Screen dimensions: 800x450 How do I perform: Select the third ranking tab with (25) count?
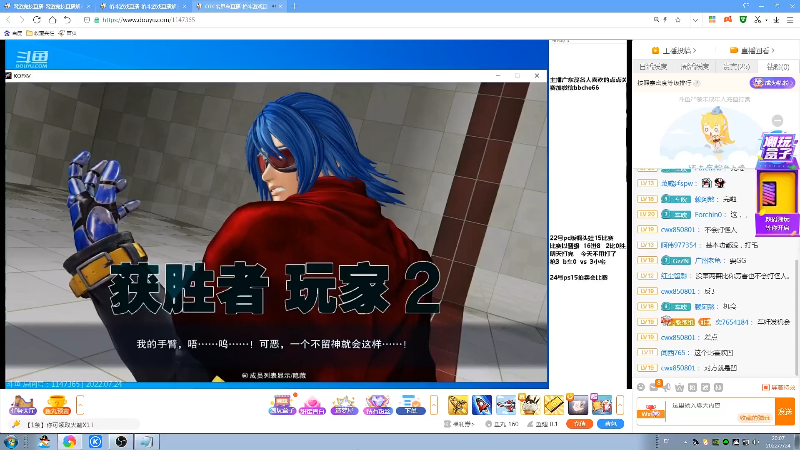click(x=736, y=67)
